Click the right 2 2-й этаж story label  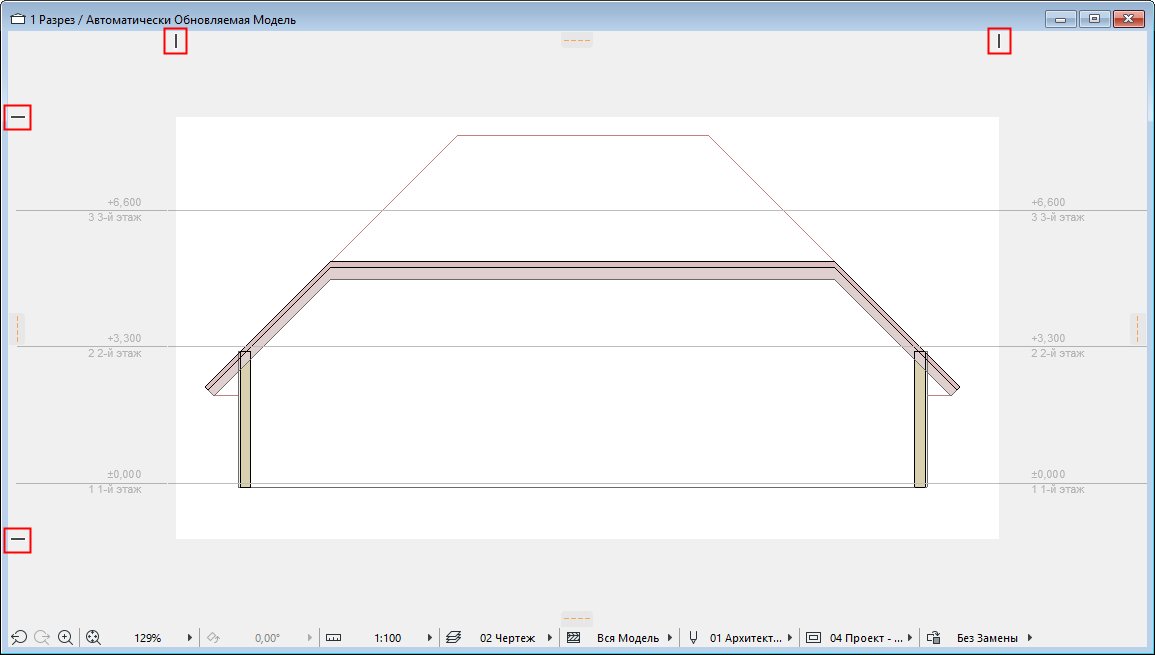pos(1057,353)
